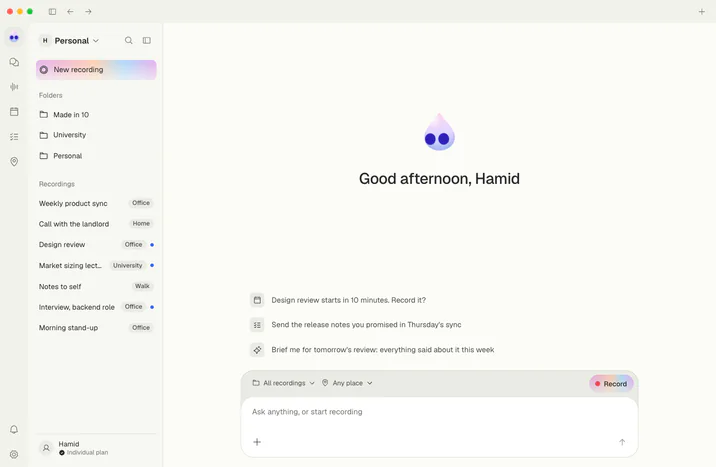Click the Record button in the prompt bar
The height and width of the screenshot is (467, 716).
[x=611, y=384]
